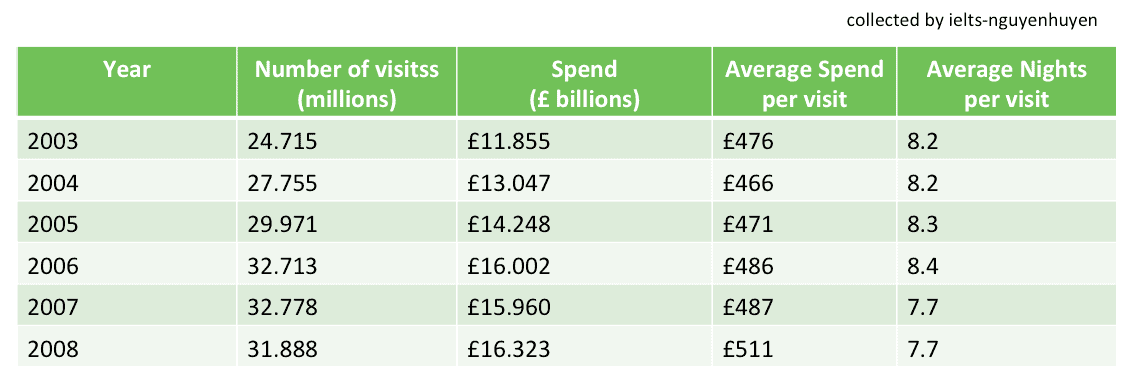Click the 2004 year cell

127,182
